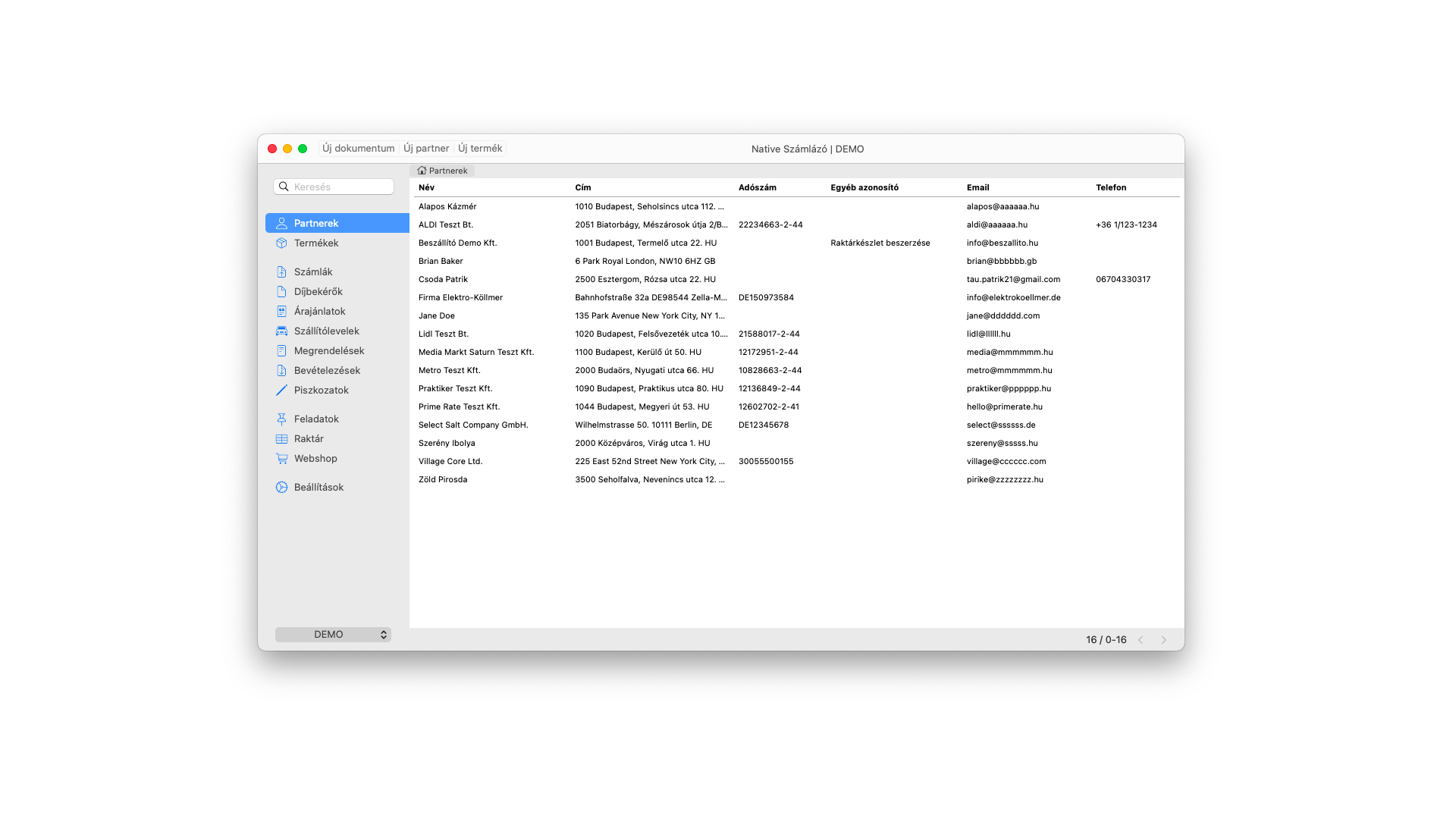Click the previous page arrow
This screenshot has height=819, width=1456.
tap(1141, 639)
